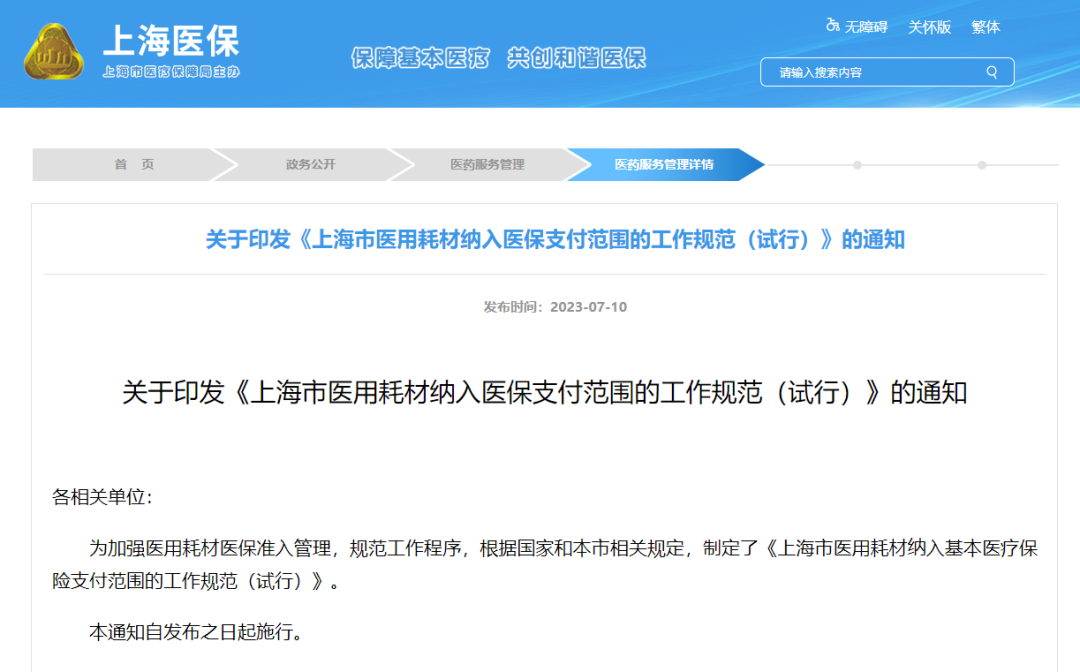
Task: Click the 上海市医疗保障局主办 subtitle
Action: click(171, 72)
